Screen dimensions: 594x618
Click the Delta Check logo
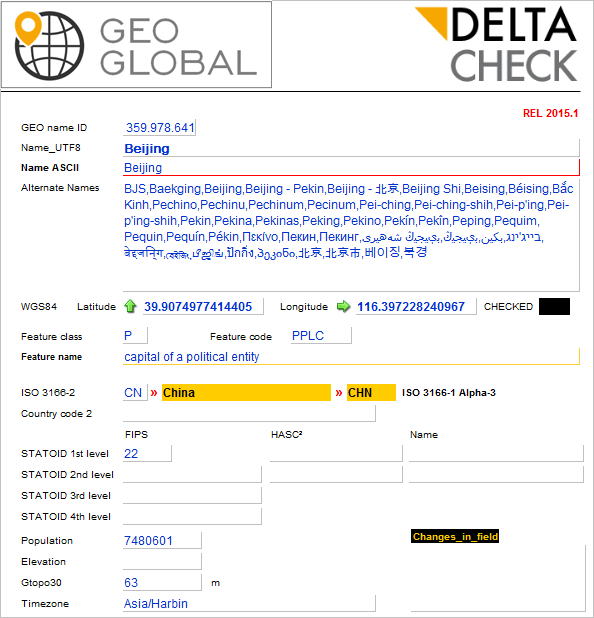point(496,44)
